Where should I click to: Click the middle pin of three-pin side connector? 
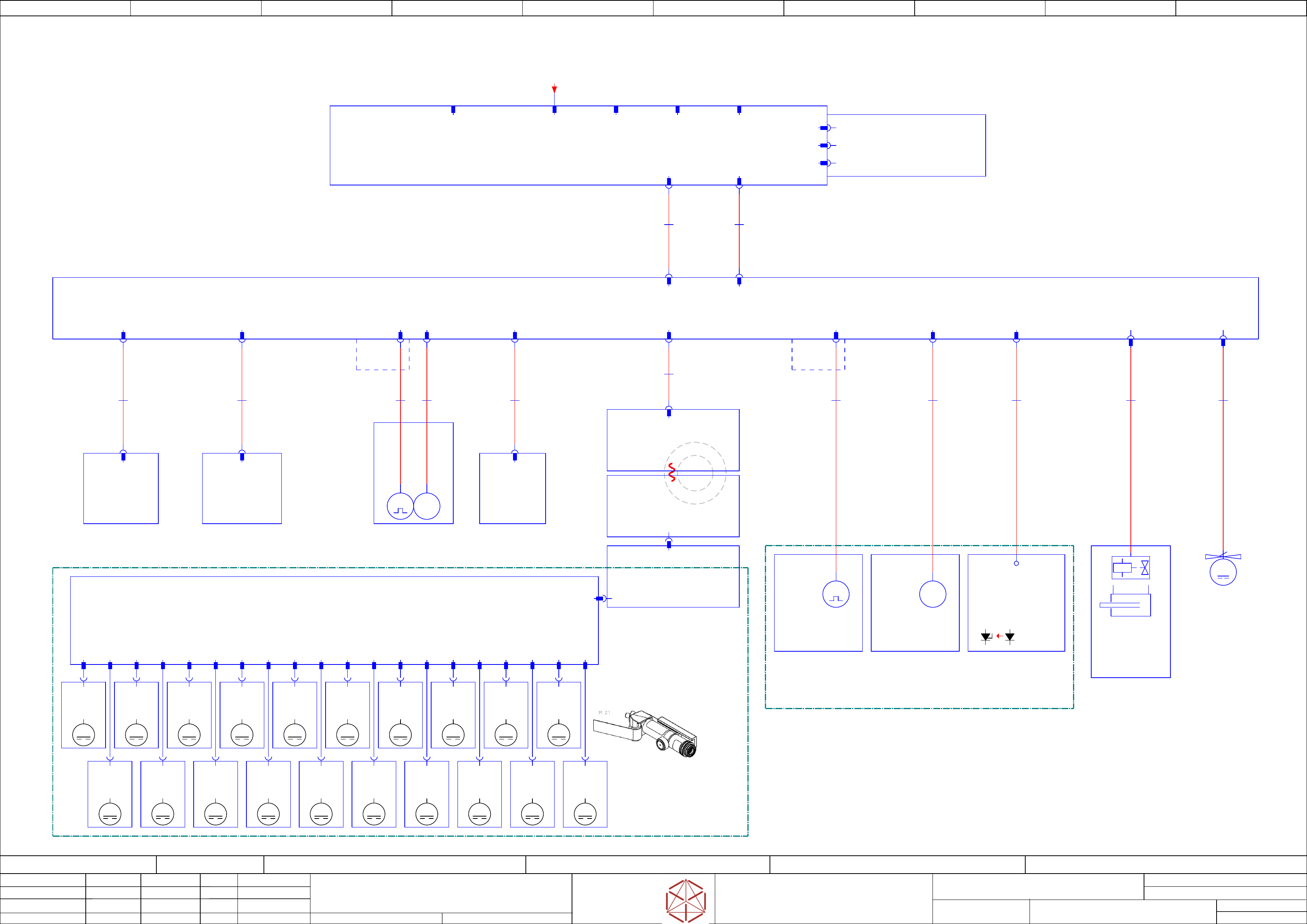click(825, 145)
